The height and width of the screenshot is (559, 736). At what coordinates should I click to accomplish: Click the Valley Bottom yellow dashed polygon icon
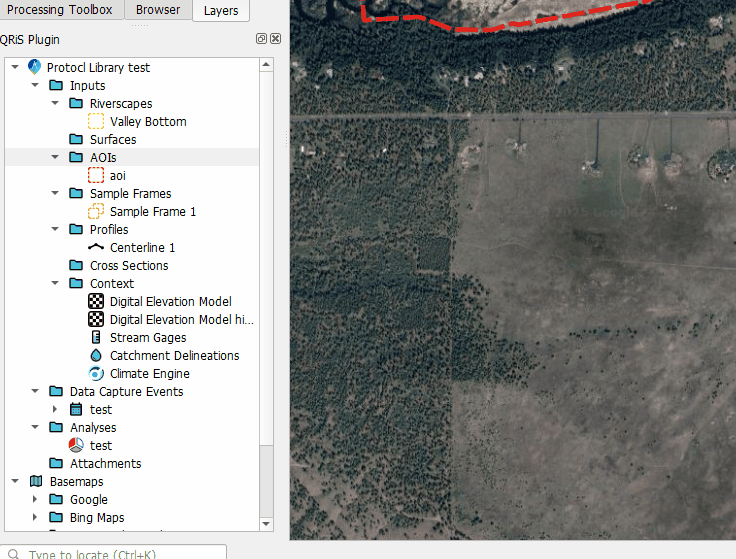(x=96, y=121)
